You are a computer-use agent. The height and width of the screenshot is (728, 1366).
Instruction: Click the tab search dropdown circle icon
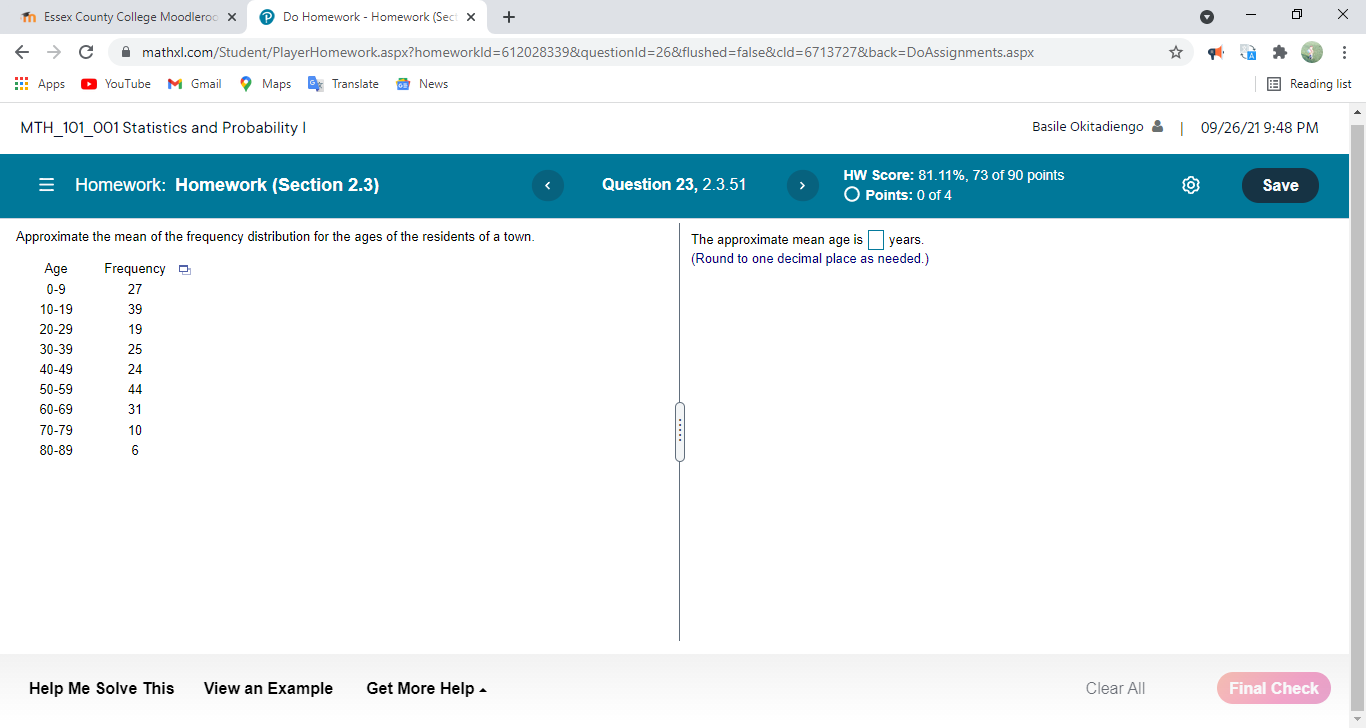(1207, 17)
